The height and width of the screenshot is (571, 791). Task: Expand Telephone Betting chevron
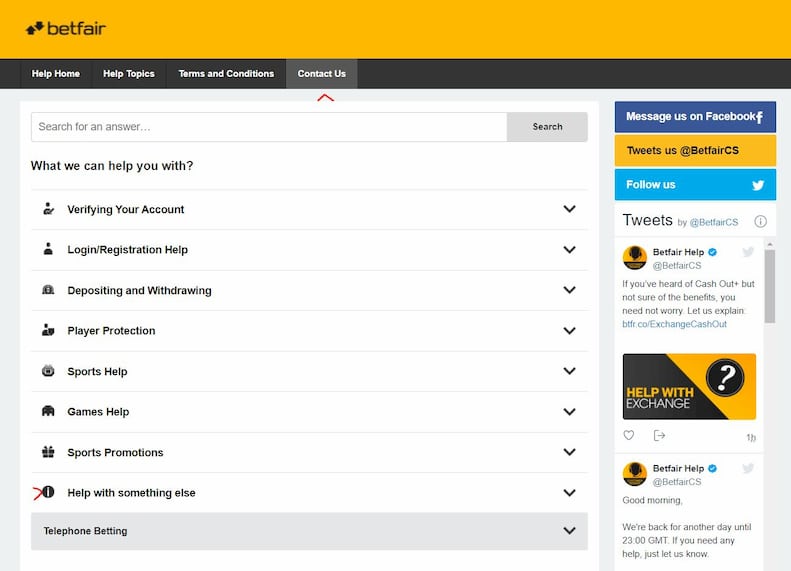coord(570,531)
